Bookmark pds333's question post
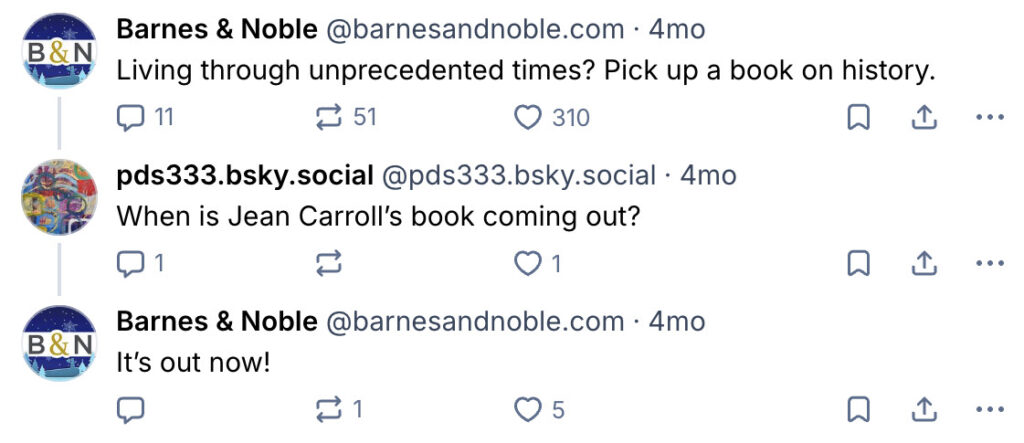 [x=857, y=264]
